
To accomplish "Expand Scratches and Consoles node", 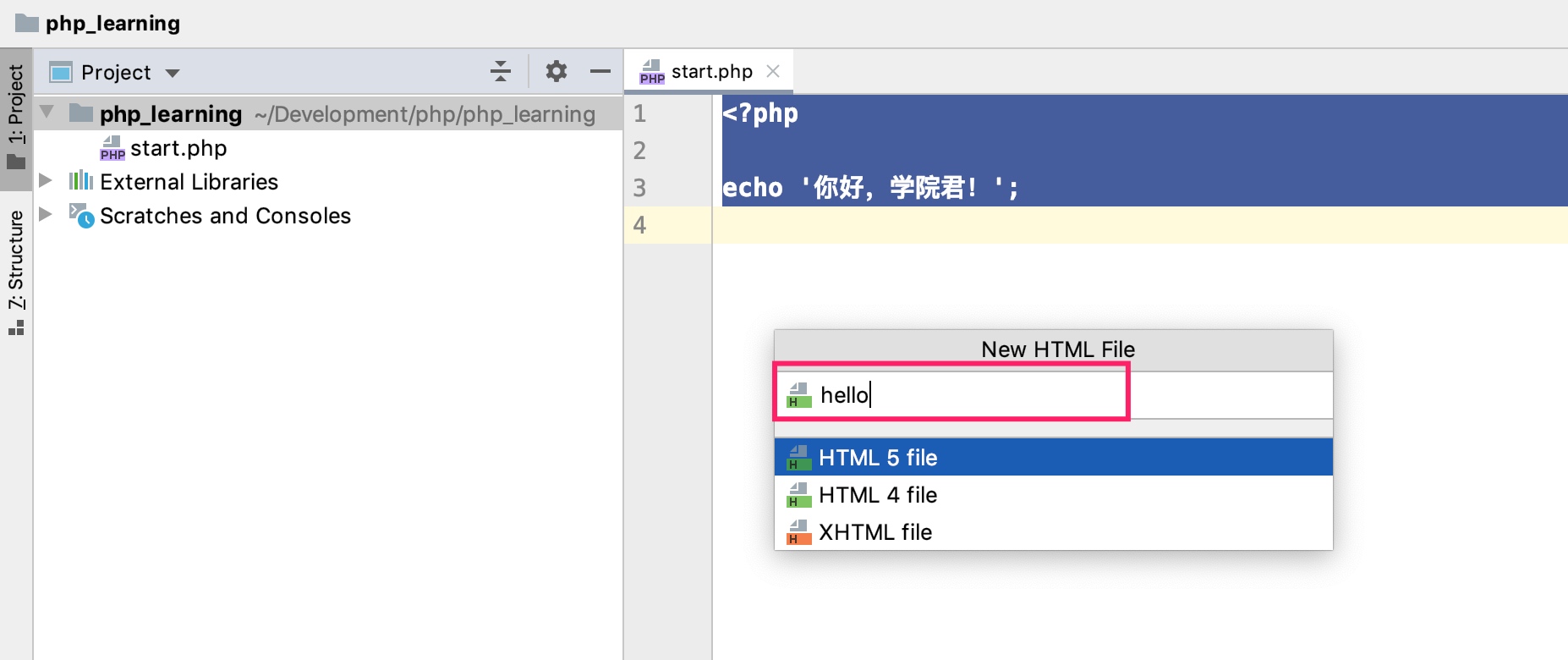I will [x=46, y=214].
